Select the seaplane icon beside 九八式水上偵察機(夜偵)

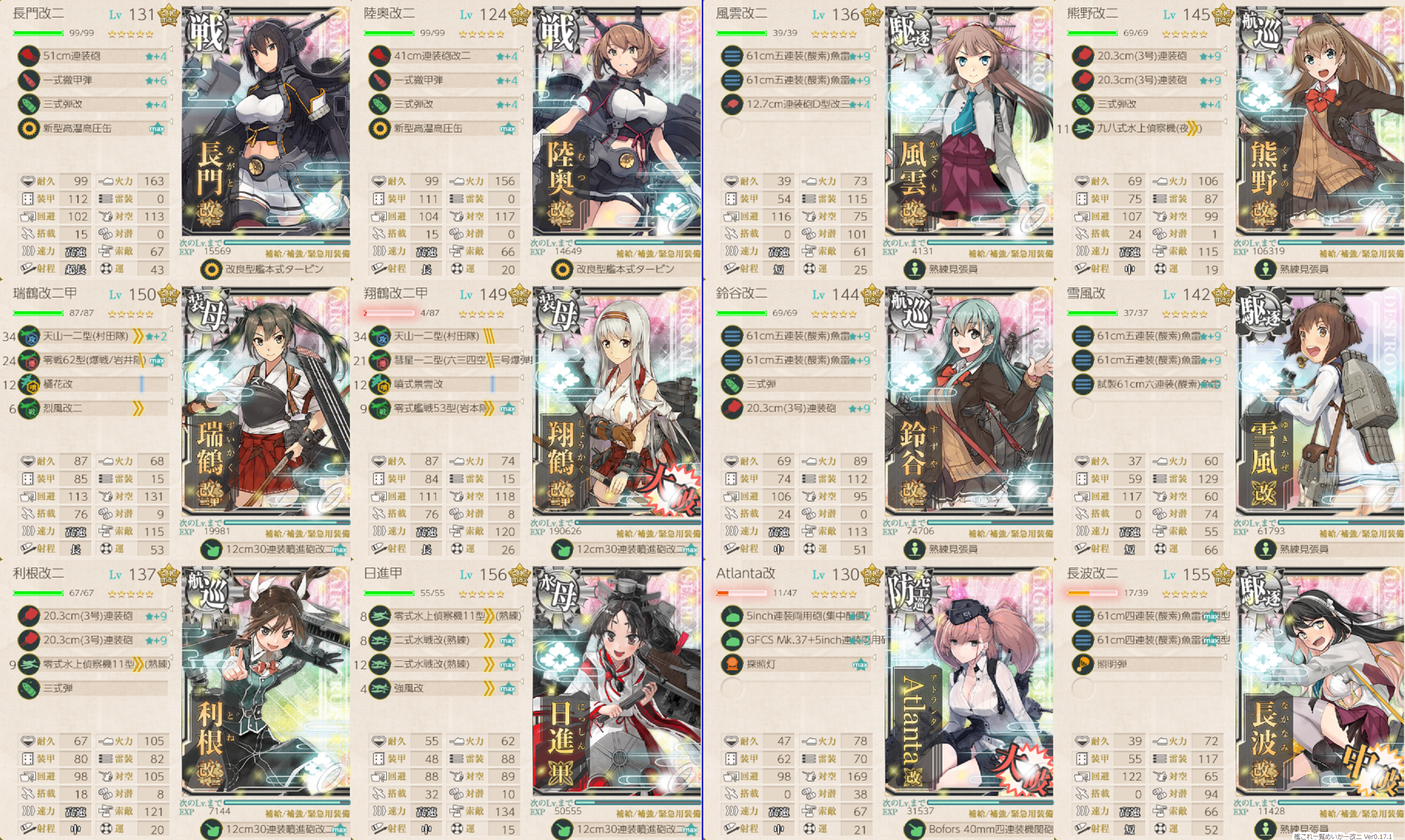pos(1082,129)
